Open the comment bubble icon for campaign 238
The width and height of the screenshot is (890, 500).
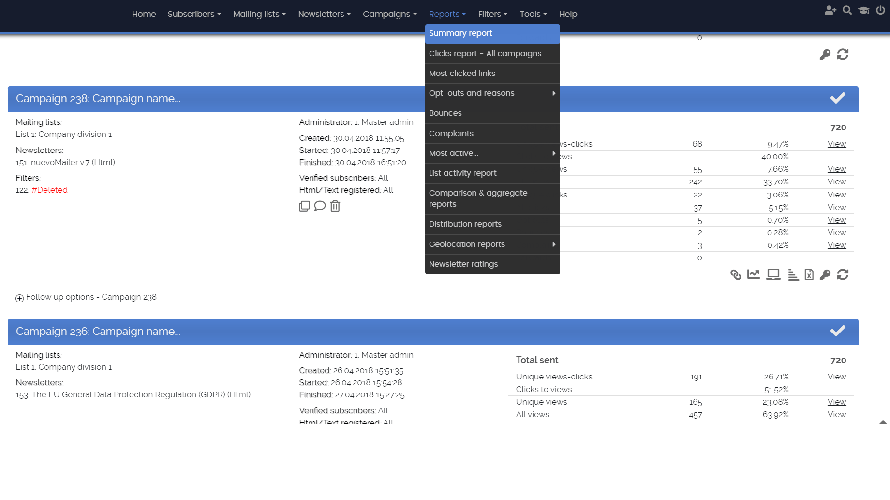click(320, 206)
